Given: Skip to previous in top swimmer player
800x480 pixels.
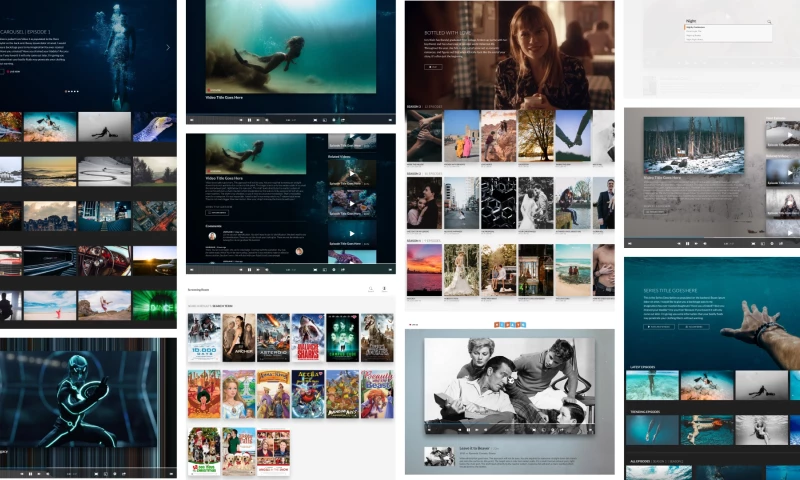Looking at the screenshot, I should [241, 120].
